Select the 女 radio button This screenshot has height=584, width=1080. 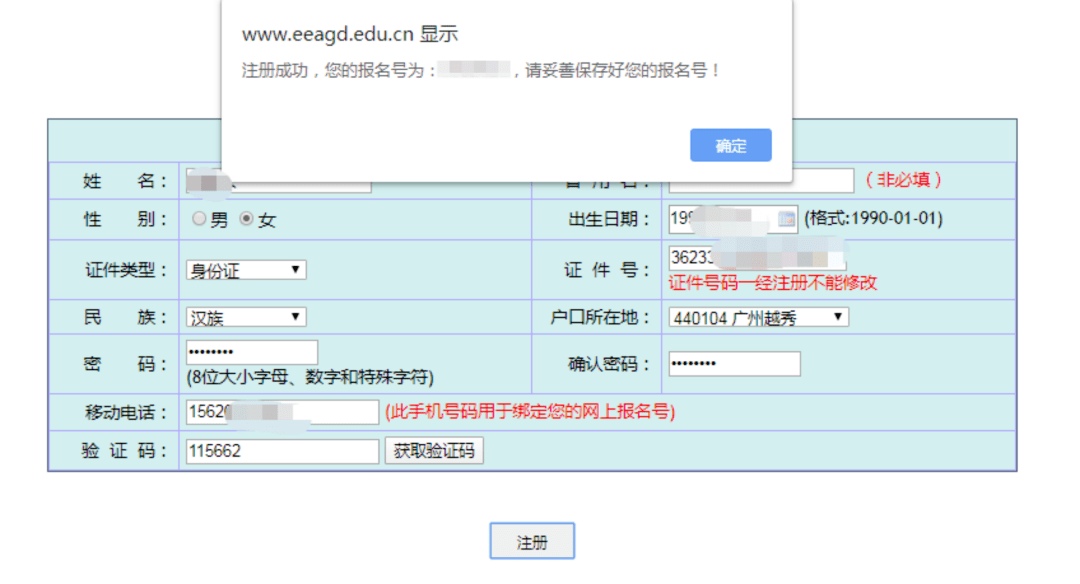click(x=246, y=219)
